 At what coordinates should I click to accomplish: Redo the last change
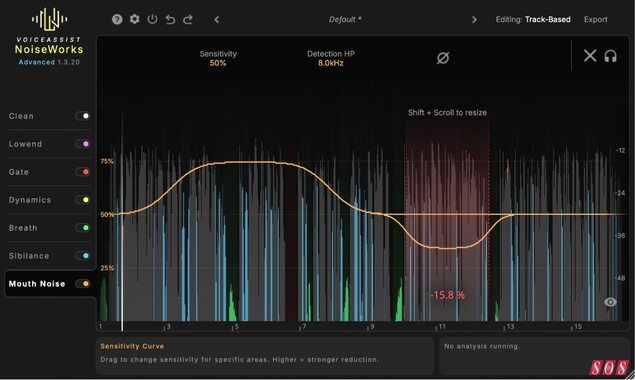click(x=188, y=19)
